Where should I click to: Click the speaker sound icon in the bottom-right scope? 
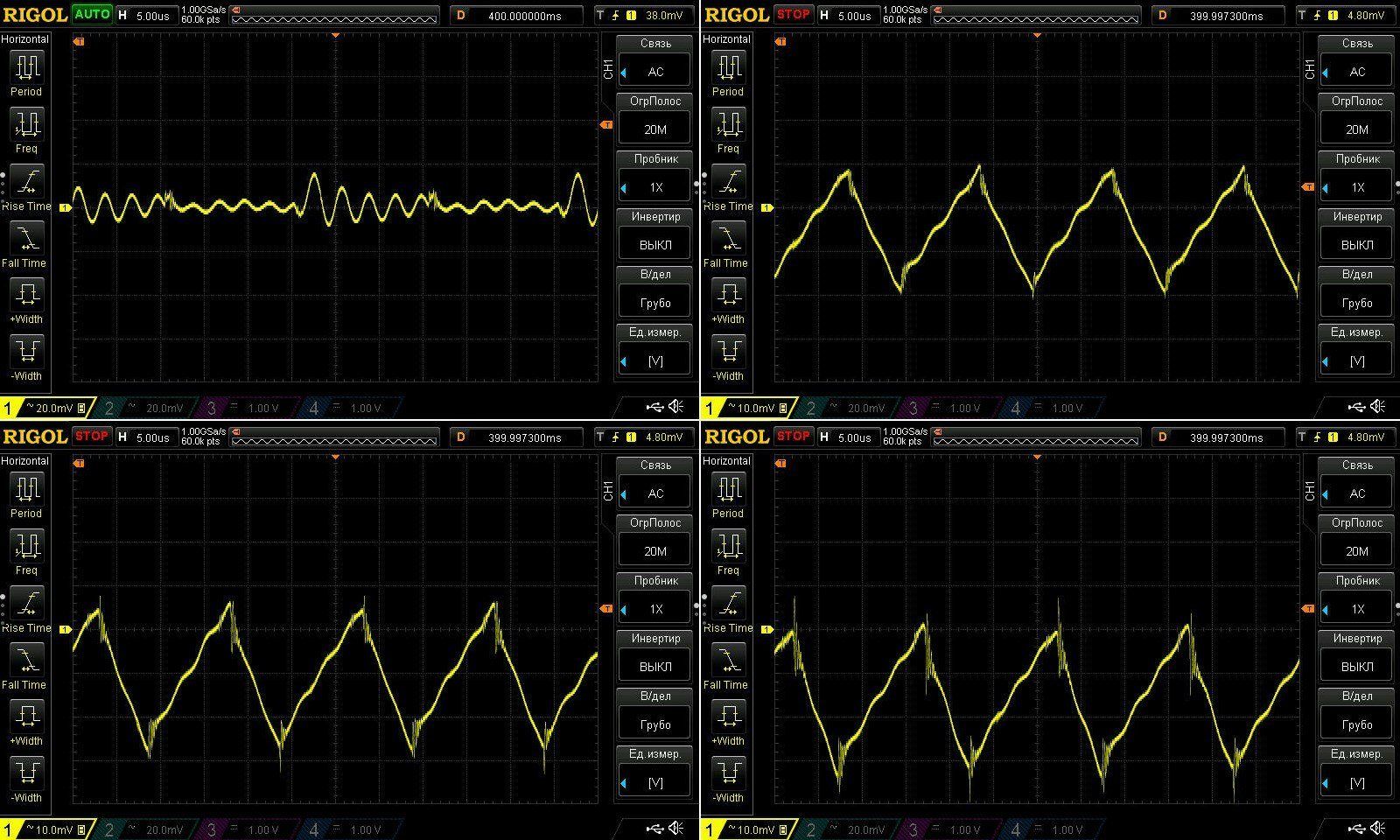point(1378,828)
